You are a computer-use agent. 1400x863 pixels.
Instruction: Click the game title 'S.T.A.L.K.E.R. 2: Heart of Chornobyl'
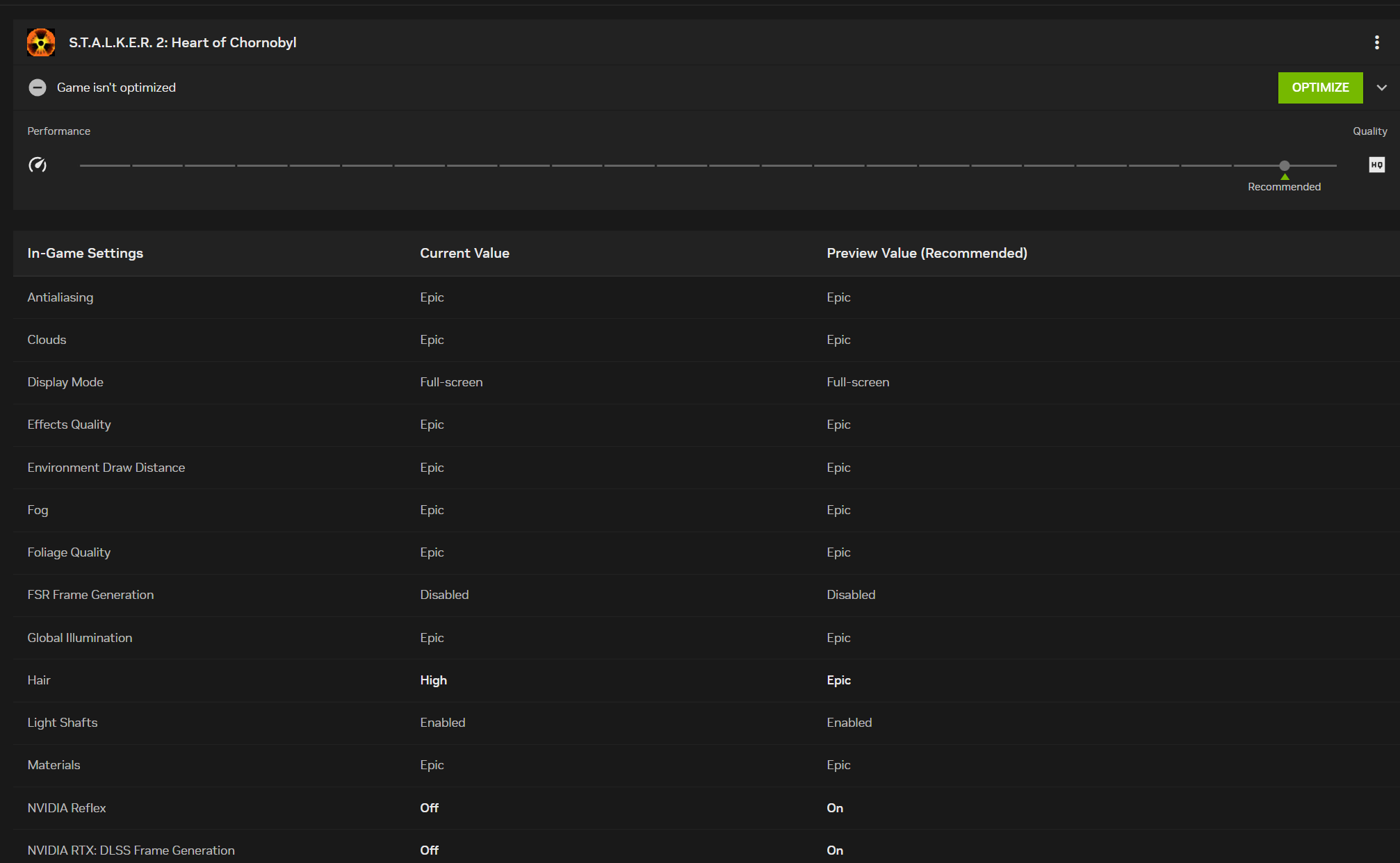[x=182, y=42]
